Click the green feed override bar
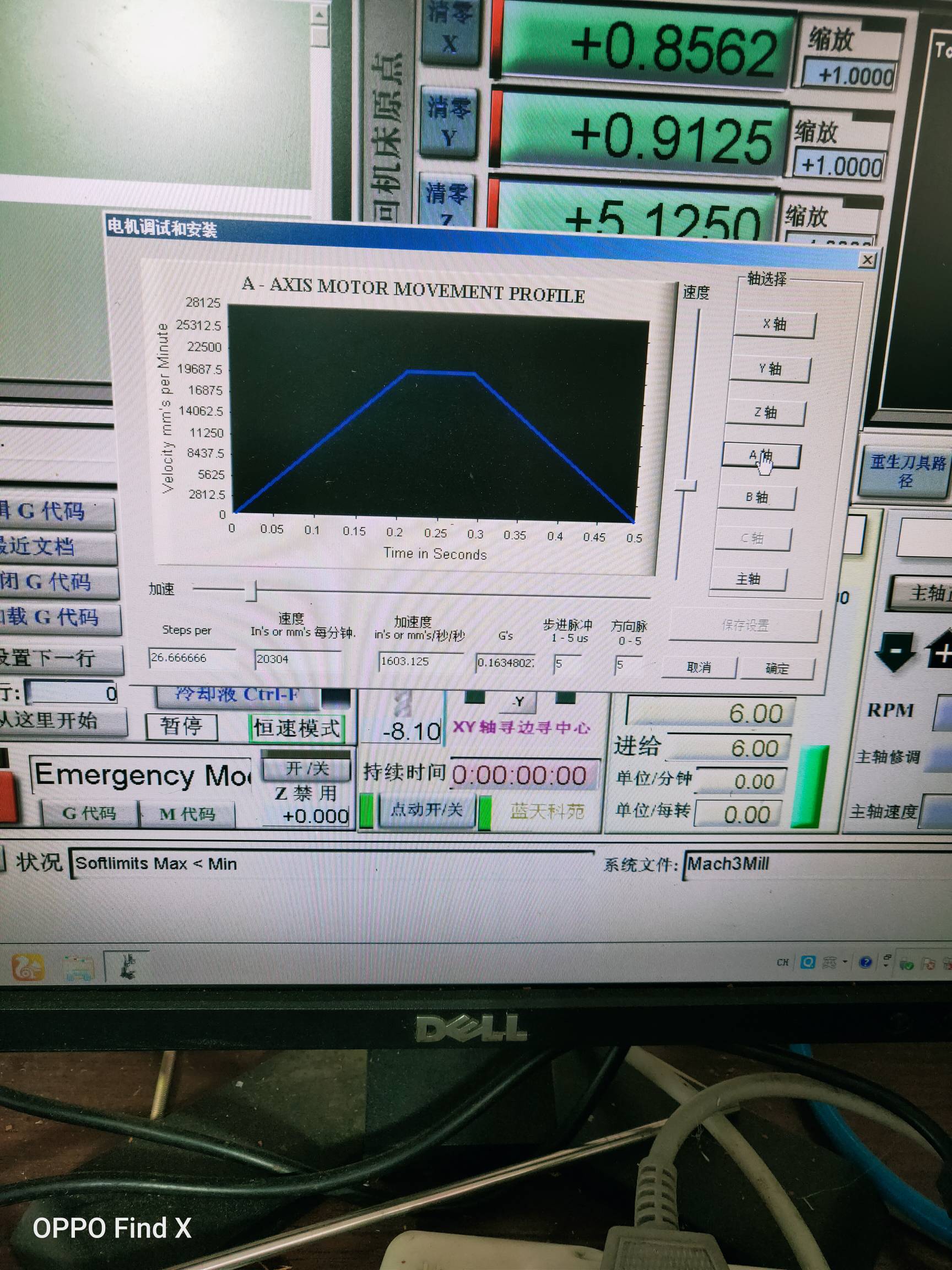Viewport: 952px width, 1270px height. 810,787
